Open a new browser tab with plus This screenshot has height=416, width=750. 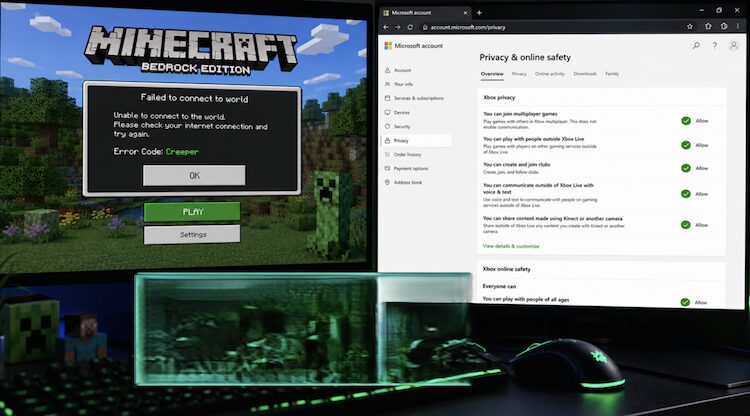point(479,13)
